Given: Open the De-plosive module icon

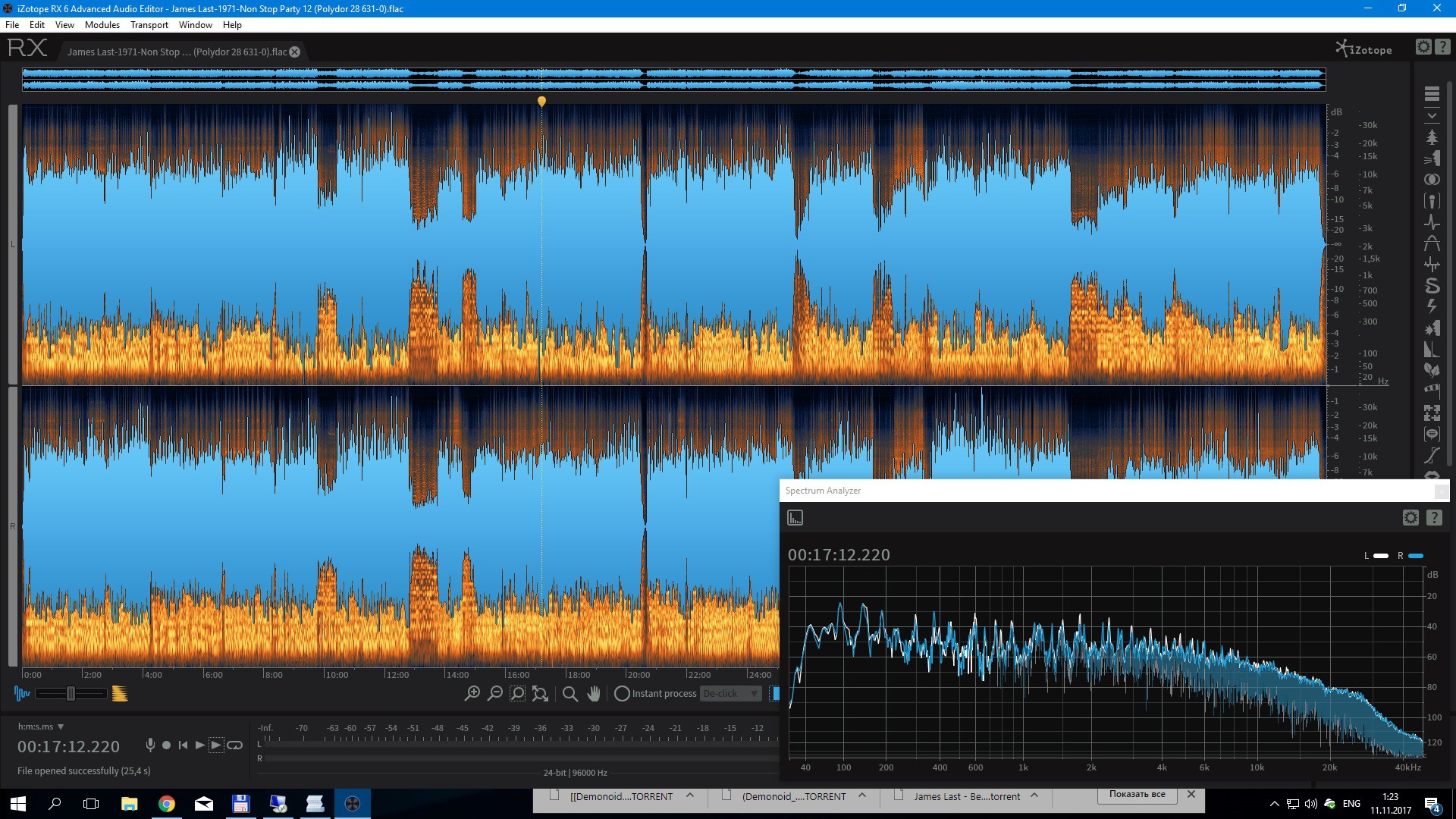Looking at the screenshot, I should (1432, 328).
